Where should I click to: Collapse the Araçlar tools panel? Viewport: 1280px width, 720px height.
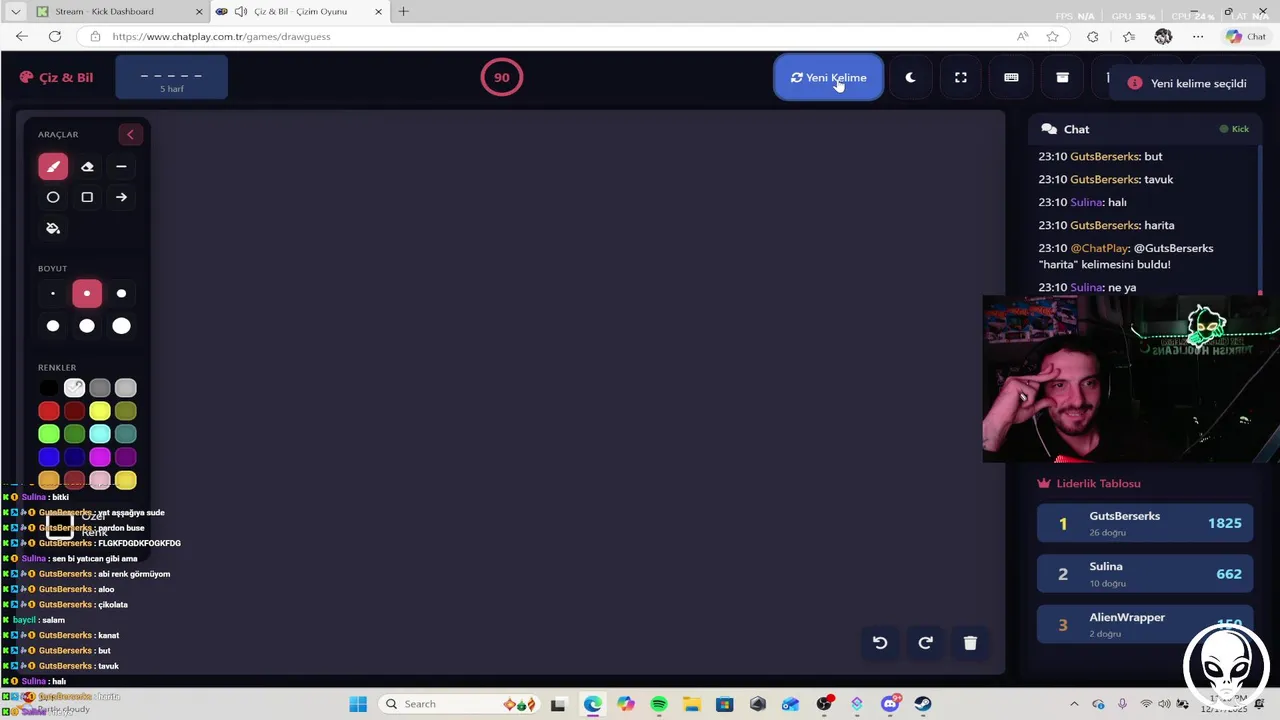pyautogui.click(x=130, y=134)
